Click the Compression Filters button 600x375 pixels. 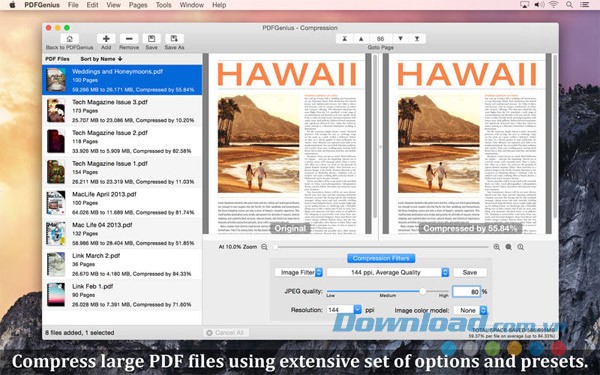click(x=381, y=258)
